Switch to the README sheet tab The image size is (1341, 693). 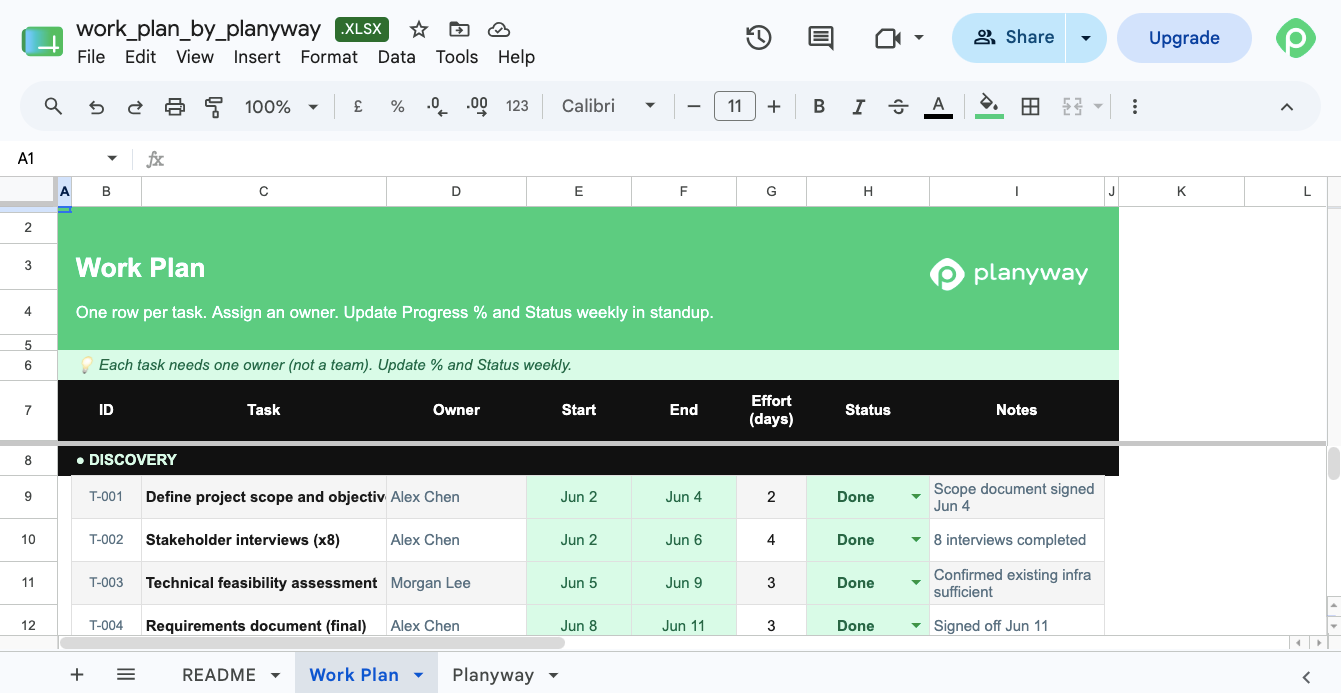tap(218, 675)
